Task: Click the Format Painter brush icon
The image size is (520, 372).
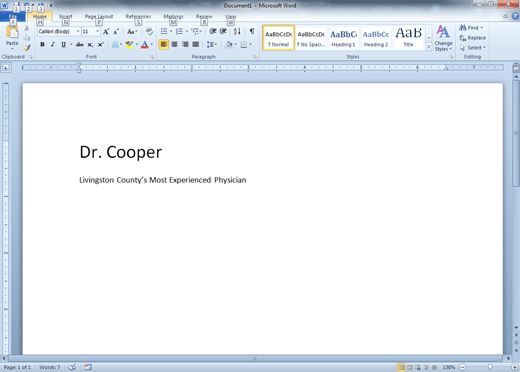Action: click(27, 48)
